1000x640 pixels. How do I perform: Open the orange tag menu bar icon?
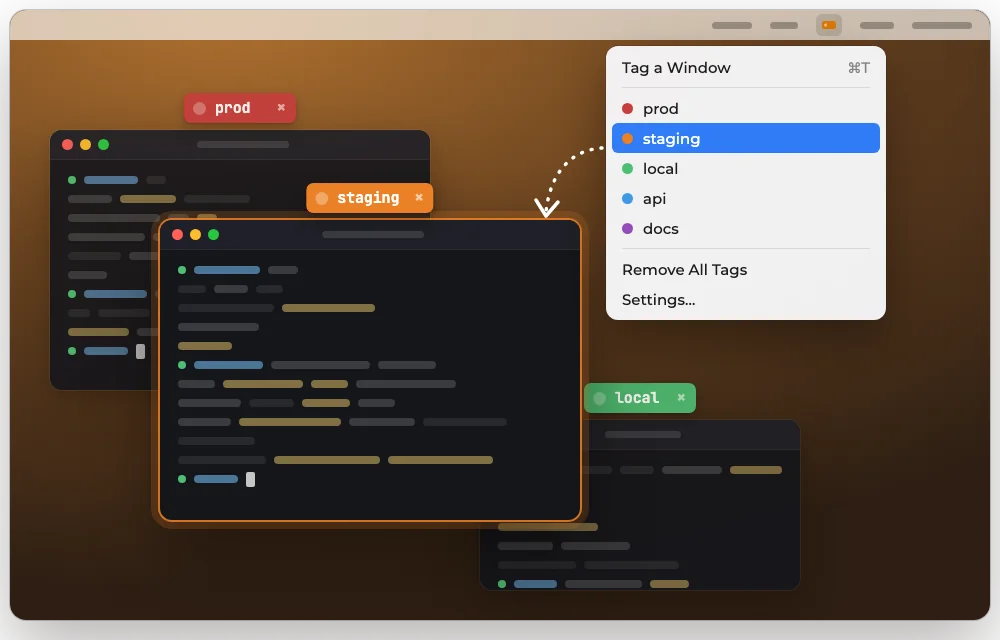point(828,25)
